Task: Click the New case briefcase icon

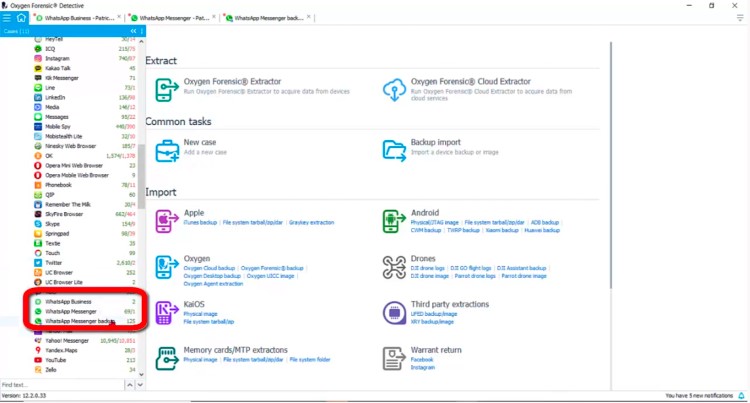Action: 166,147
